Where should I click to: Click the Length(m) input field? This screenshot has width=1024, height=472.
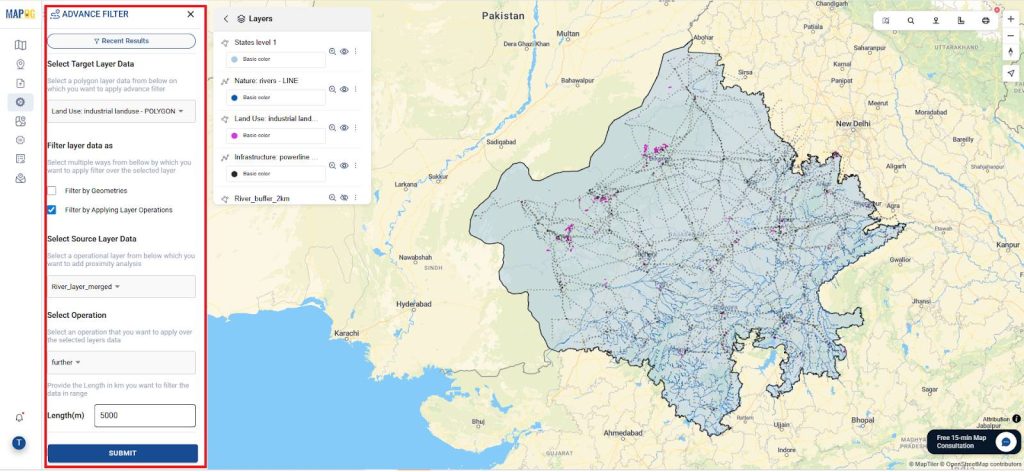pyautogui.click(x=145, y=416)
